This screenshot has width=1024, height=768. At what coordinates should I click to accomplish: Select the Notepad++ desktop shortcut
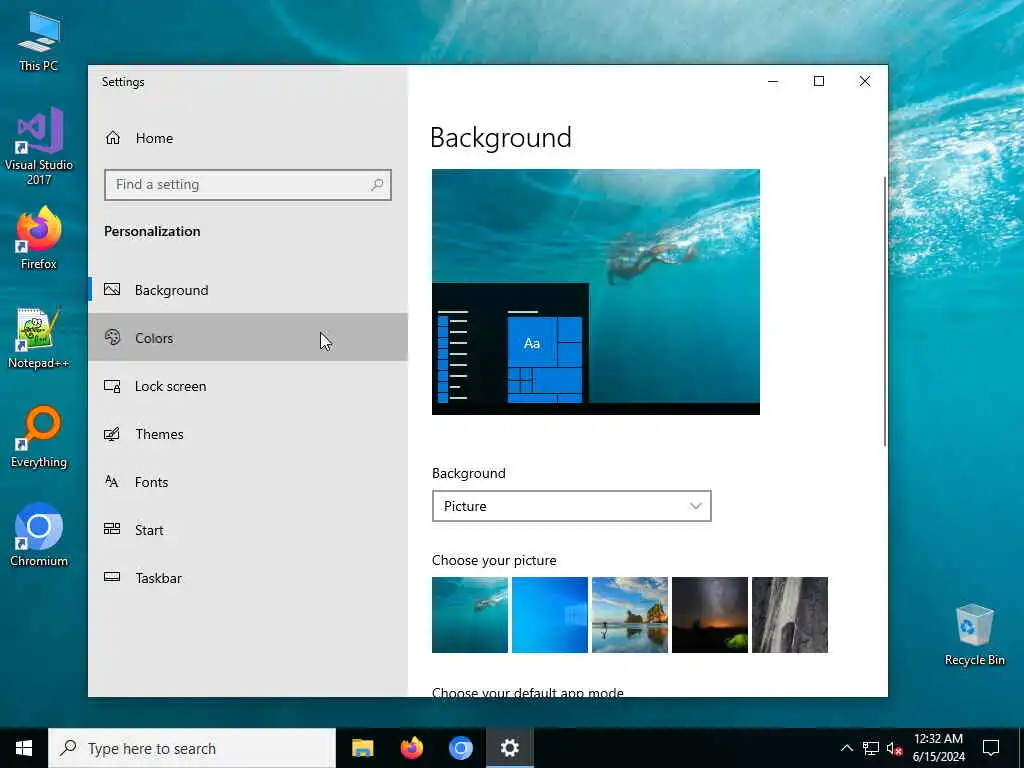[x=39, y=337]
